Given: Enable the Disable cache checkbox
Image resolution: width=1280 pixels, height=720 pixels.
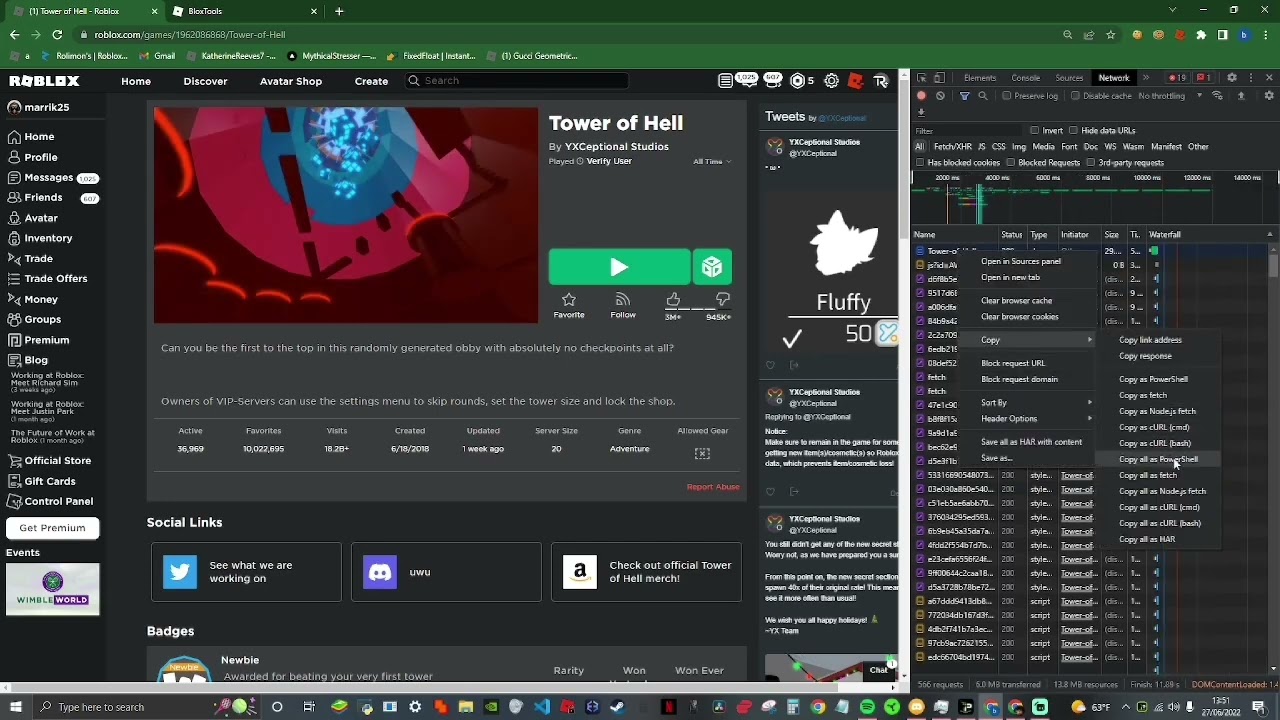Looking at the screenshot, I should tap(1077, 96).
